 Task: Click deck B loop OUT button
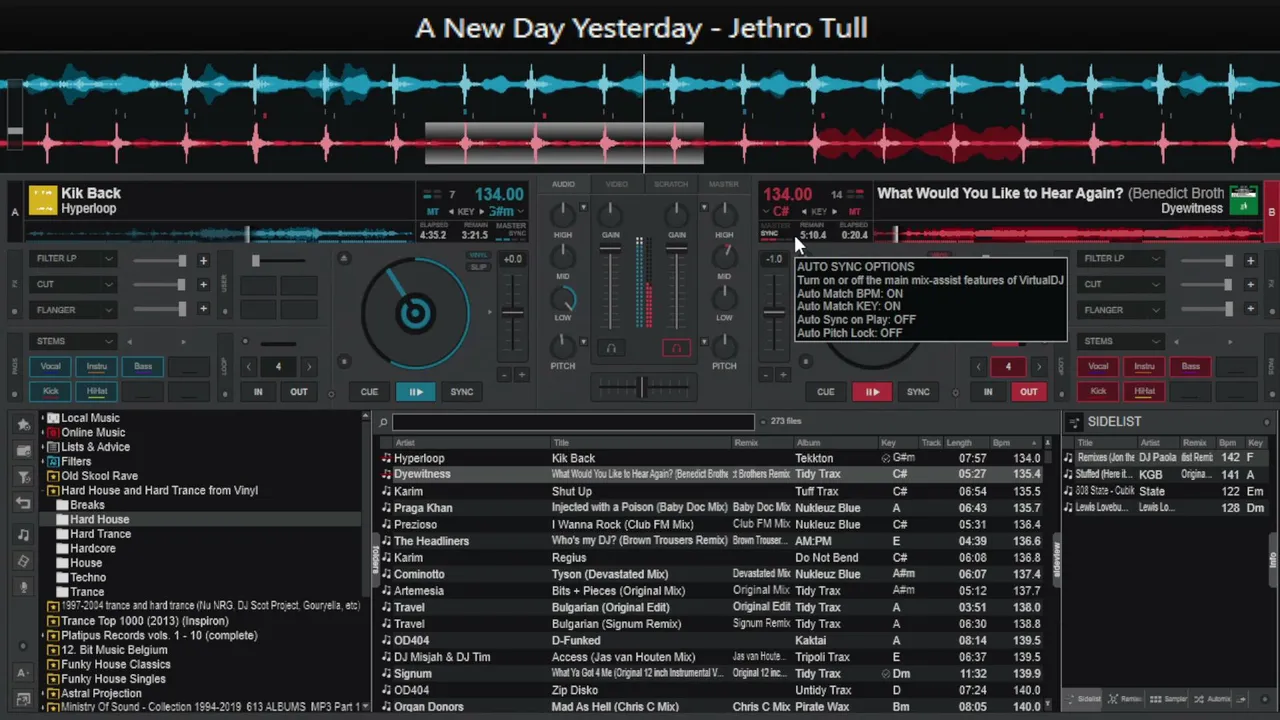coord(1029,392)
